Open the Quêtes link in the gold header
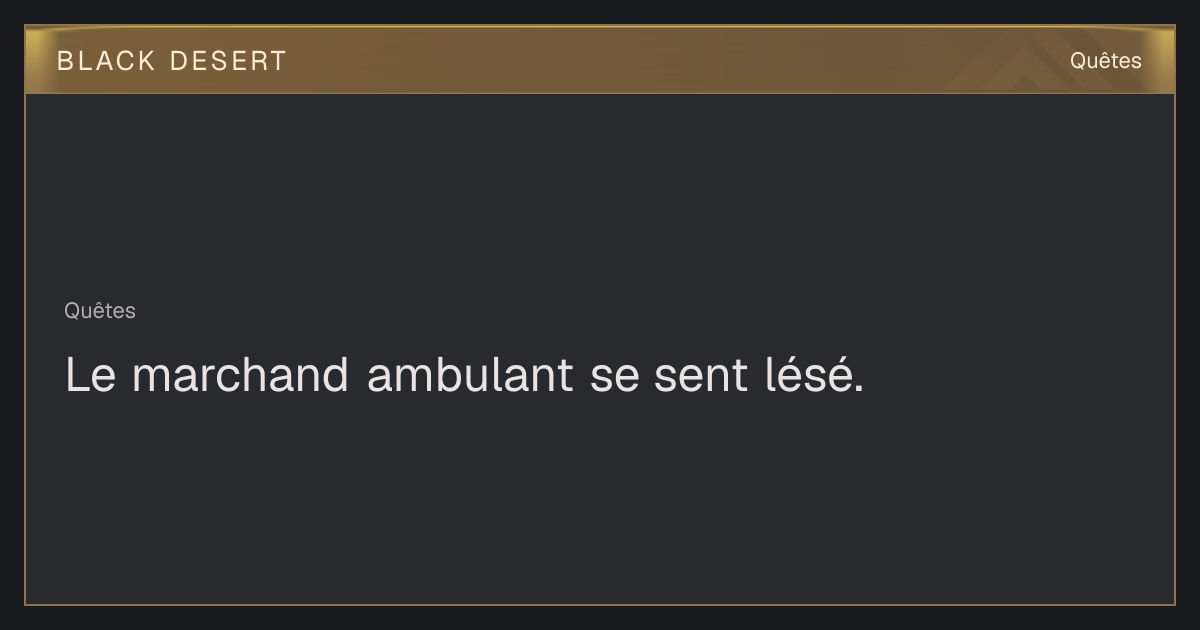This screenshot has height=630, width=1200. point(1105,60)
